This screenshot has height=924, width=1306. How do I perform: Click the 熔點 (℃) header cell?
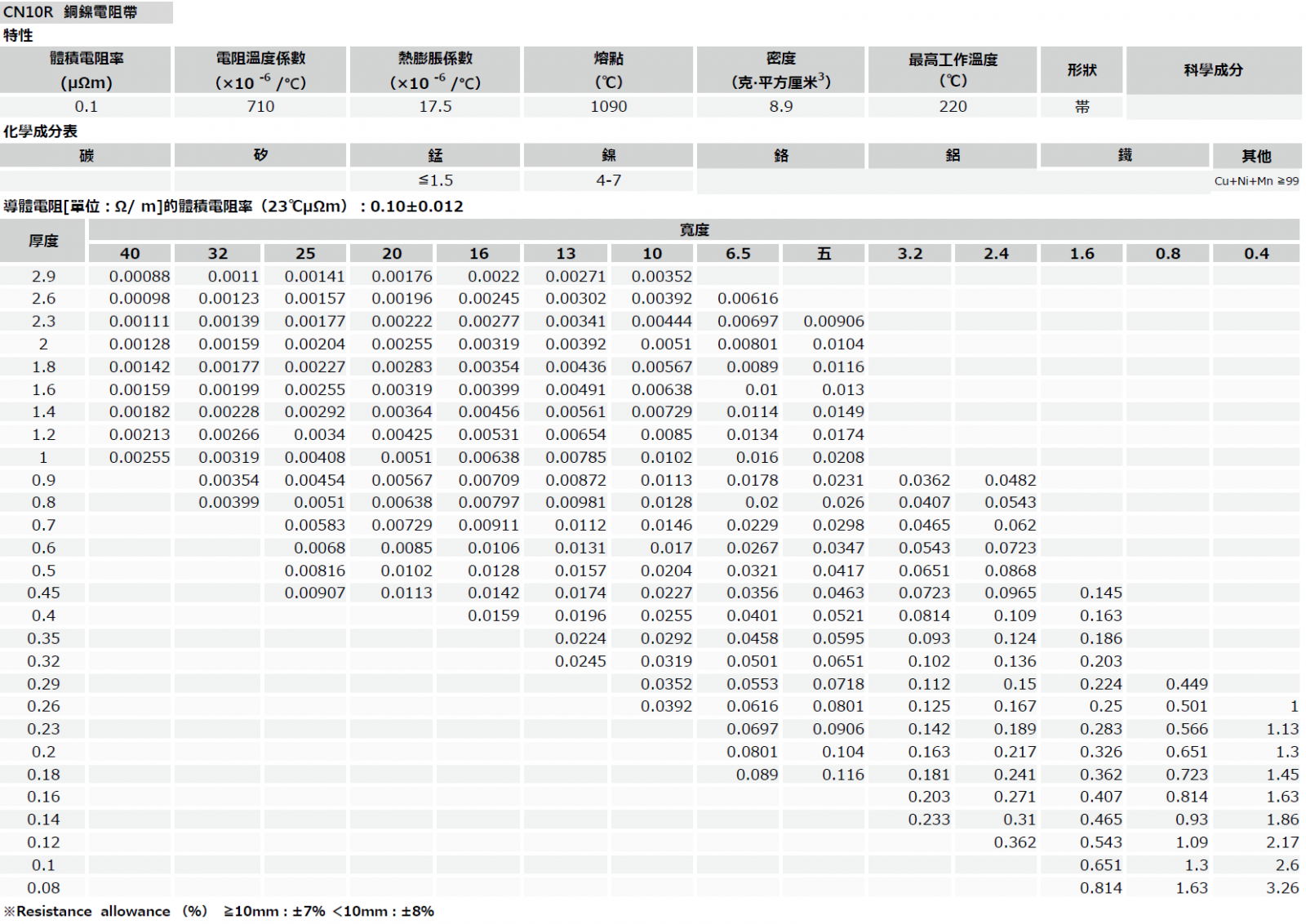pos(609,70)
